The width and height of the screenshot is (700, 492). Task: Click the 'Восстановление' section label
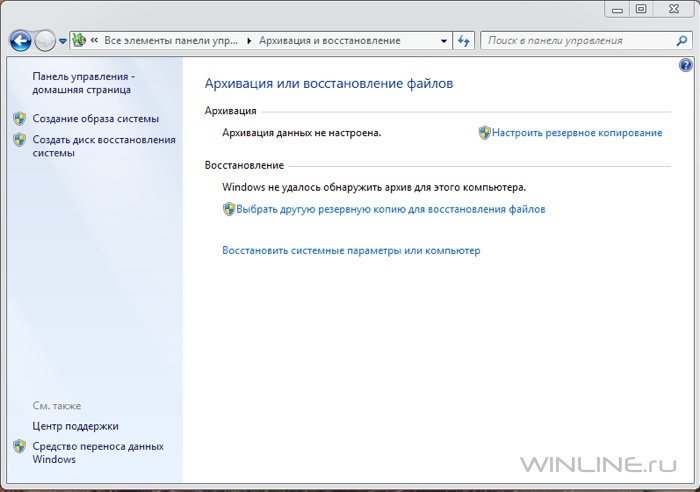(244, 165)
